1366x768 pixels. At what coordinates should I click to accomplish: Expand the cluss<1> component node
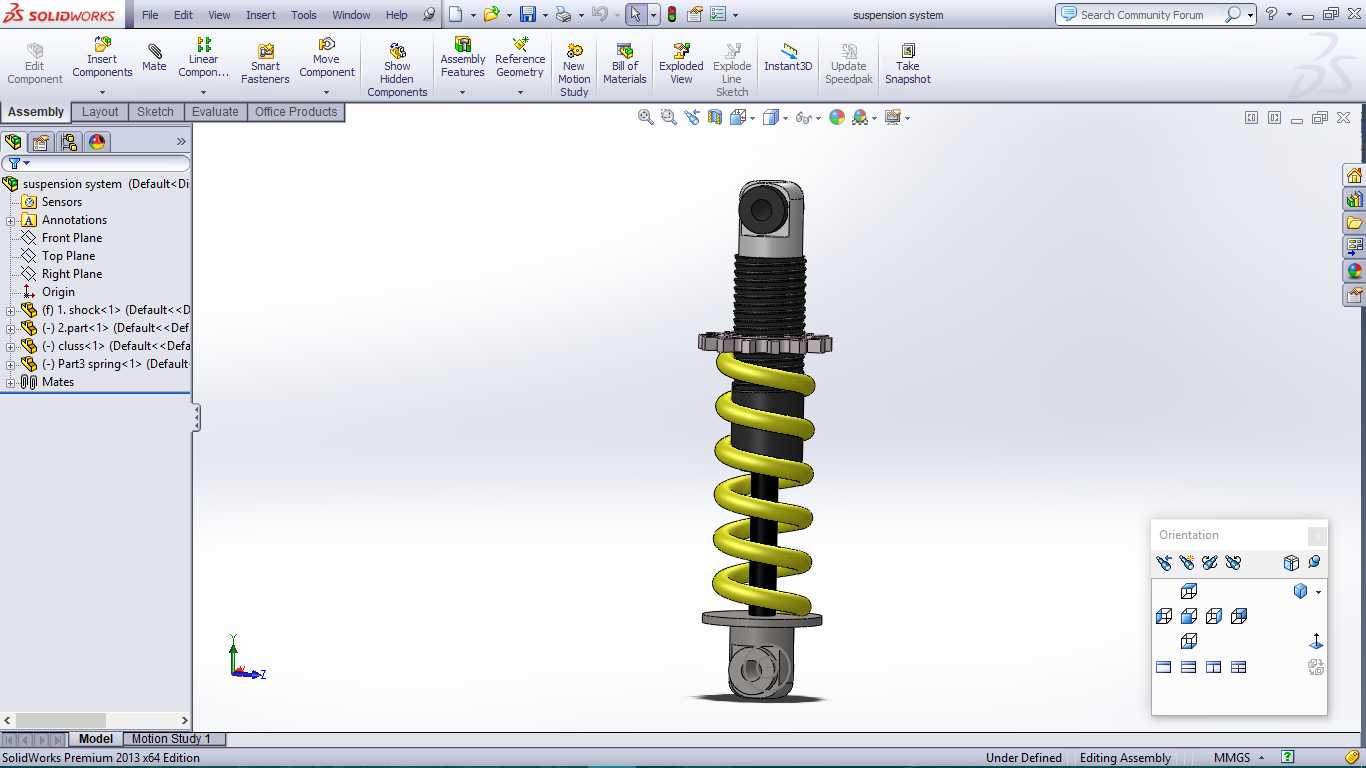point(11,347)
